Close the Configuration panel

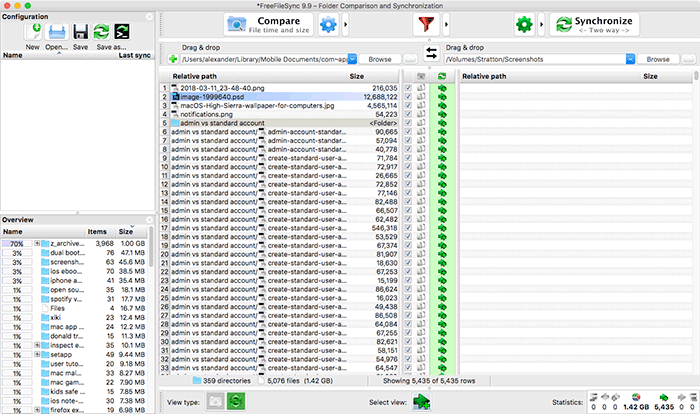click(x=150, y=17)
